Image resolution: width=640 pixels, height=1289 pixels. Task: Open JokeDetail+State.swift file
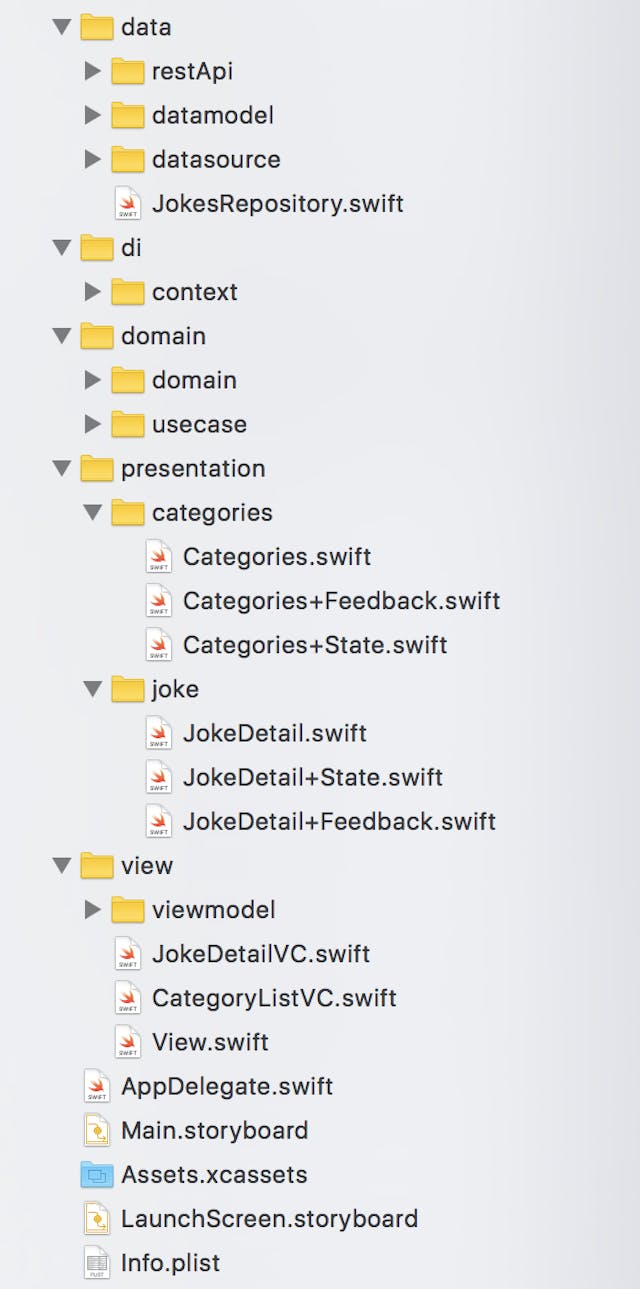click(312, 778)
